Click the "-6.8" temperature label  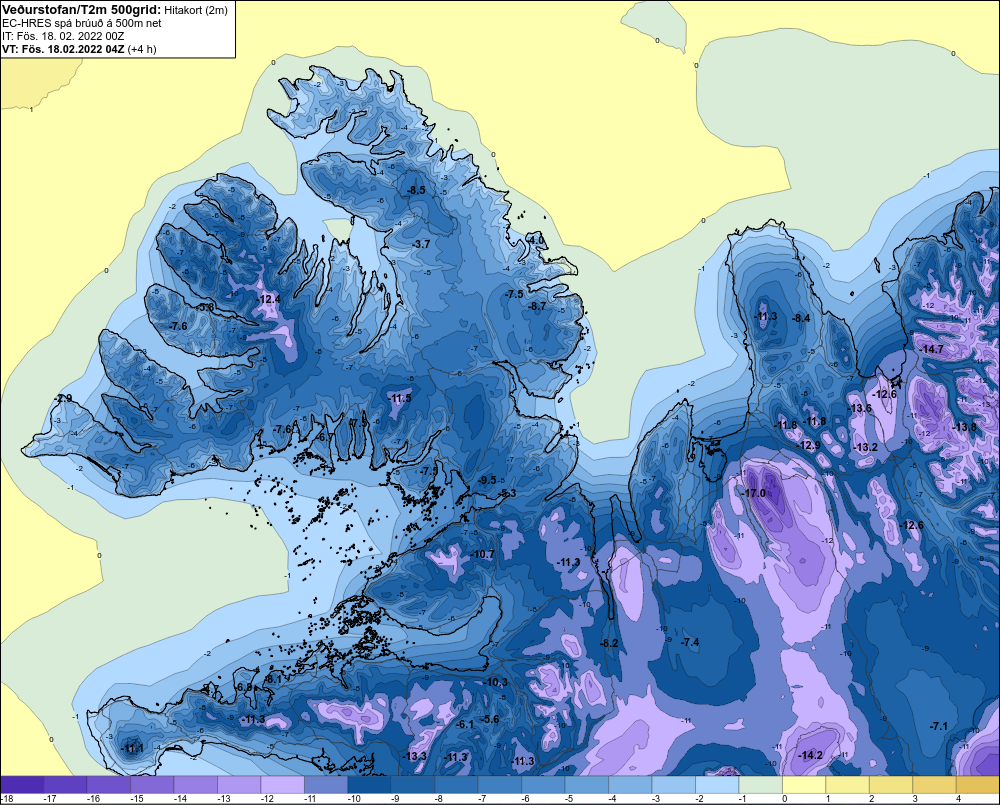click(x=244, y=687)
